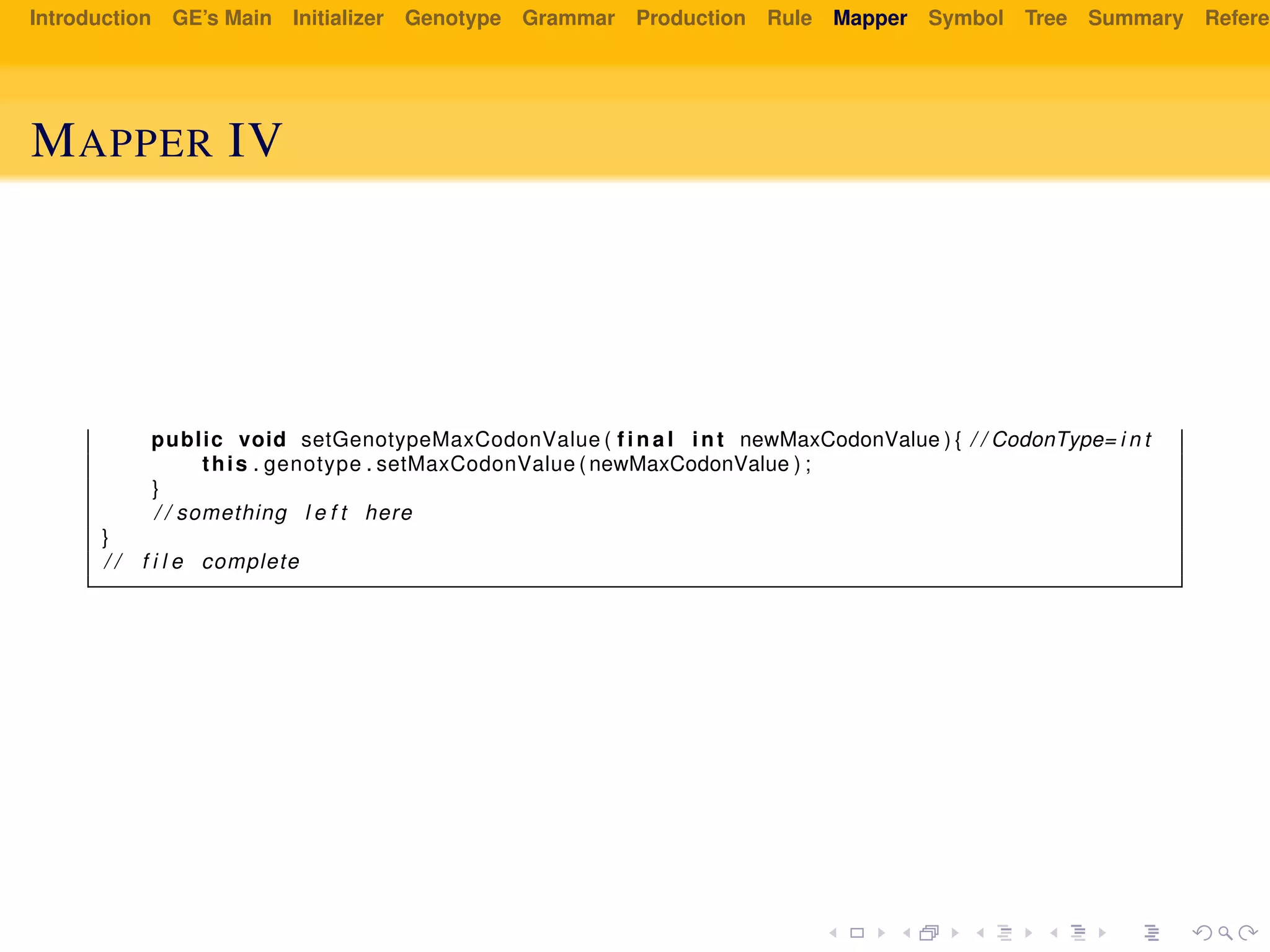Screen dimensions: 1270x952
Task: Click the previous section arrow
Action: pyautogui.click(x=1054, y=933)
